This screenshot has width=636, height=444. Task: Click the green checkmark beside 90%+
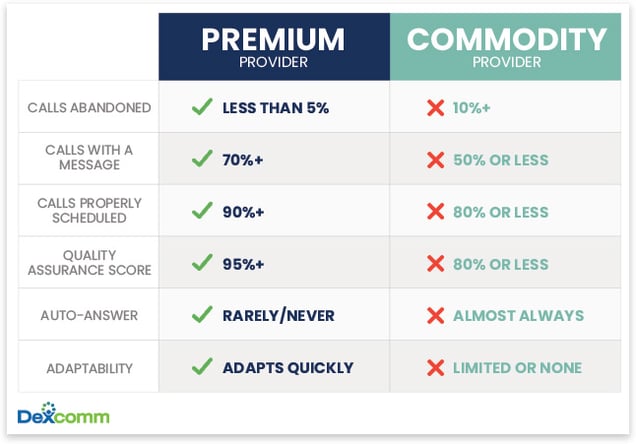202,210
